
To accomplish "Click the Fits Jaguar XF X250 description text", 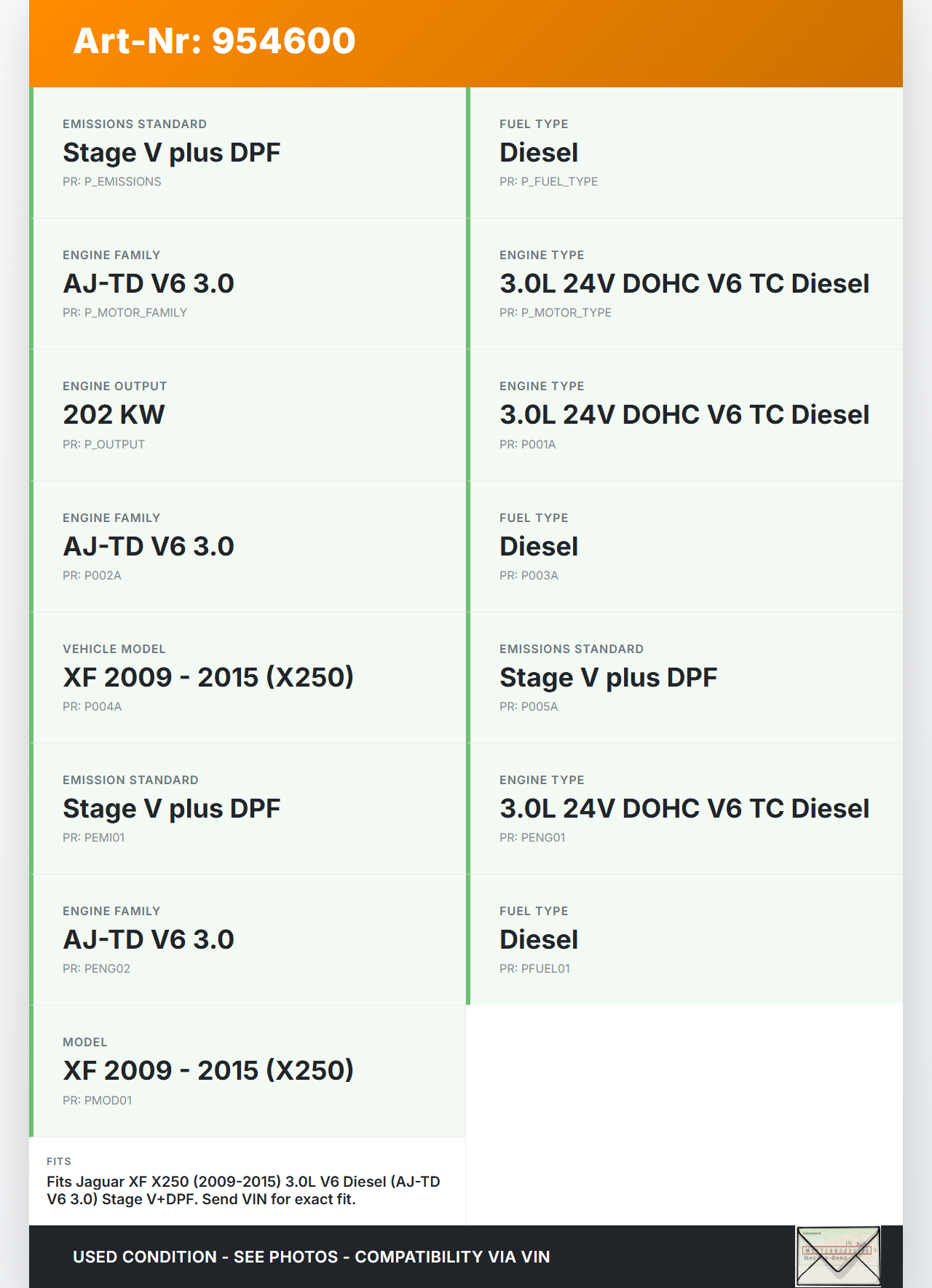I will click(x=243, y=1190).
